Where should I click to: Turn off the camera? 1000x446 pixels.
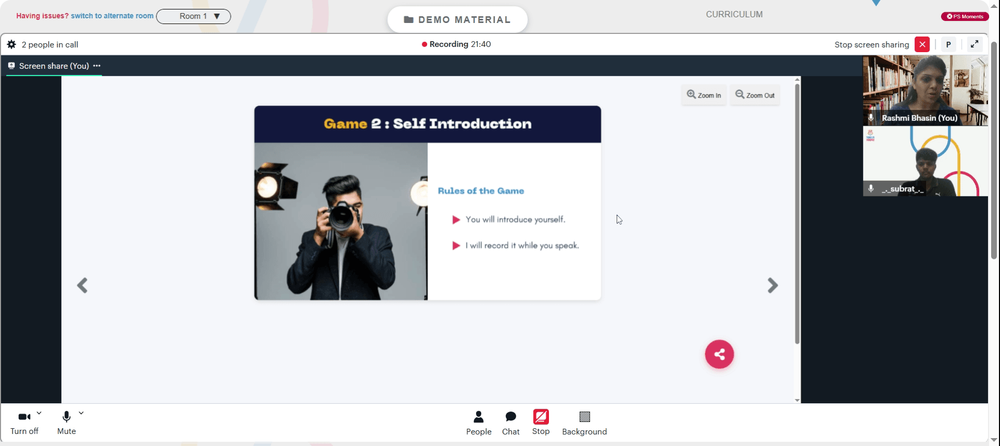click(x=24, y=422)
